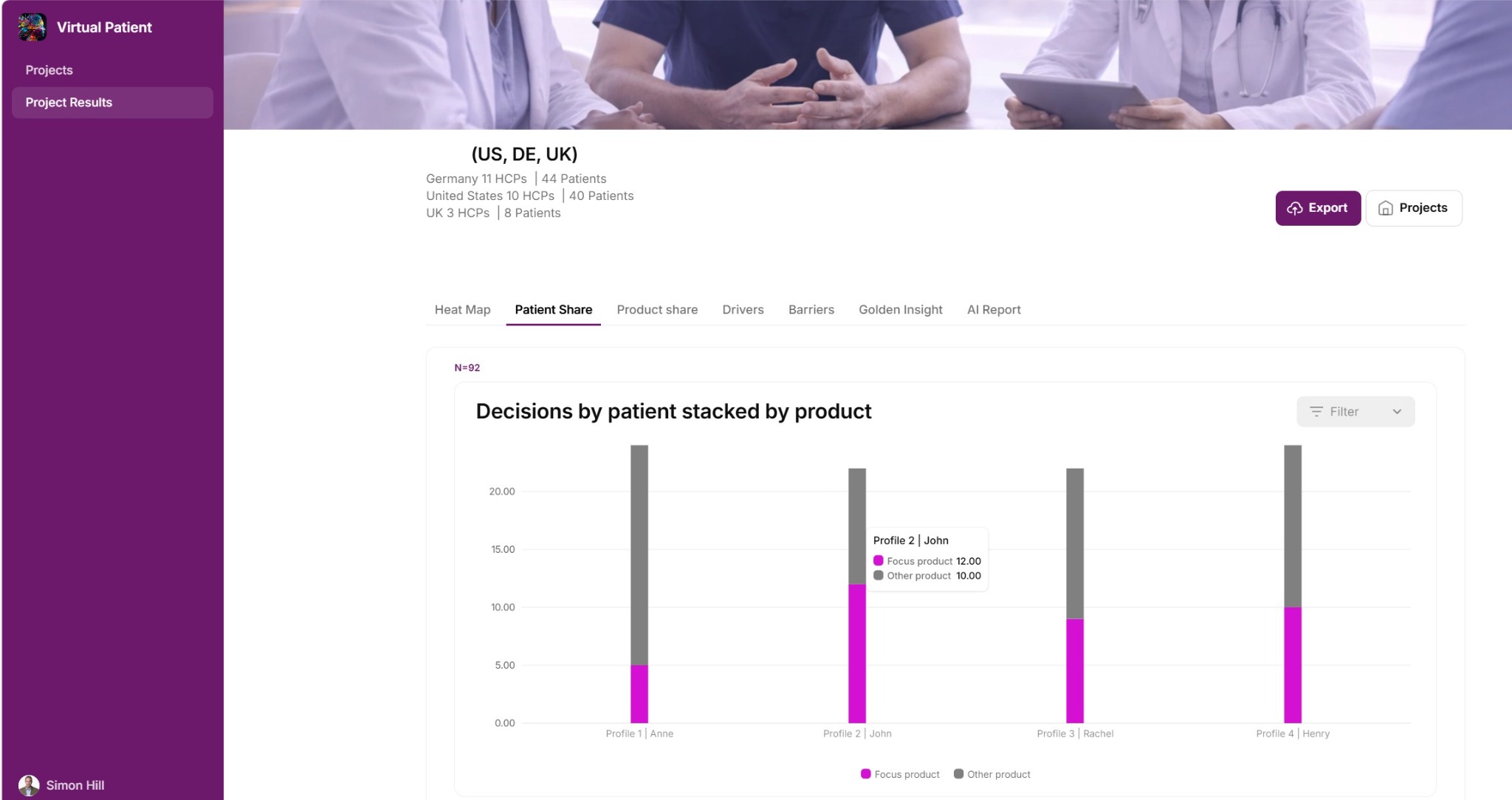Open Simon Hill's profile avatar
1512x800 pixels.
(x=28, y=785)
